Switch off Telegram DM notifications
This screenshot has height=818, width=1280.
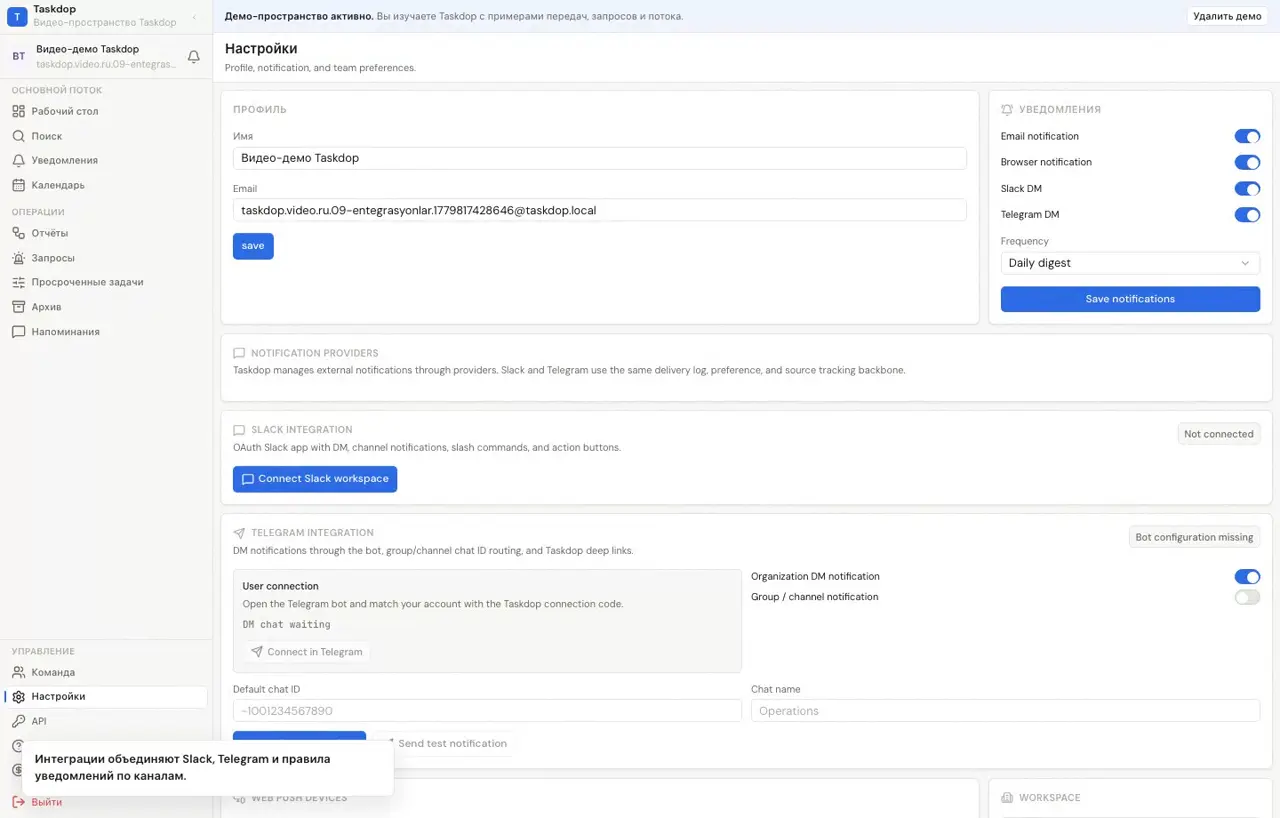[1247, 214]
